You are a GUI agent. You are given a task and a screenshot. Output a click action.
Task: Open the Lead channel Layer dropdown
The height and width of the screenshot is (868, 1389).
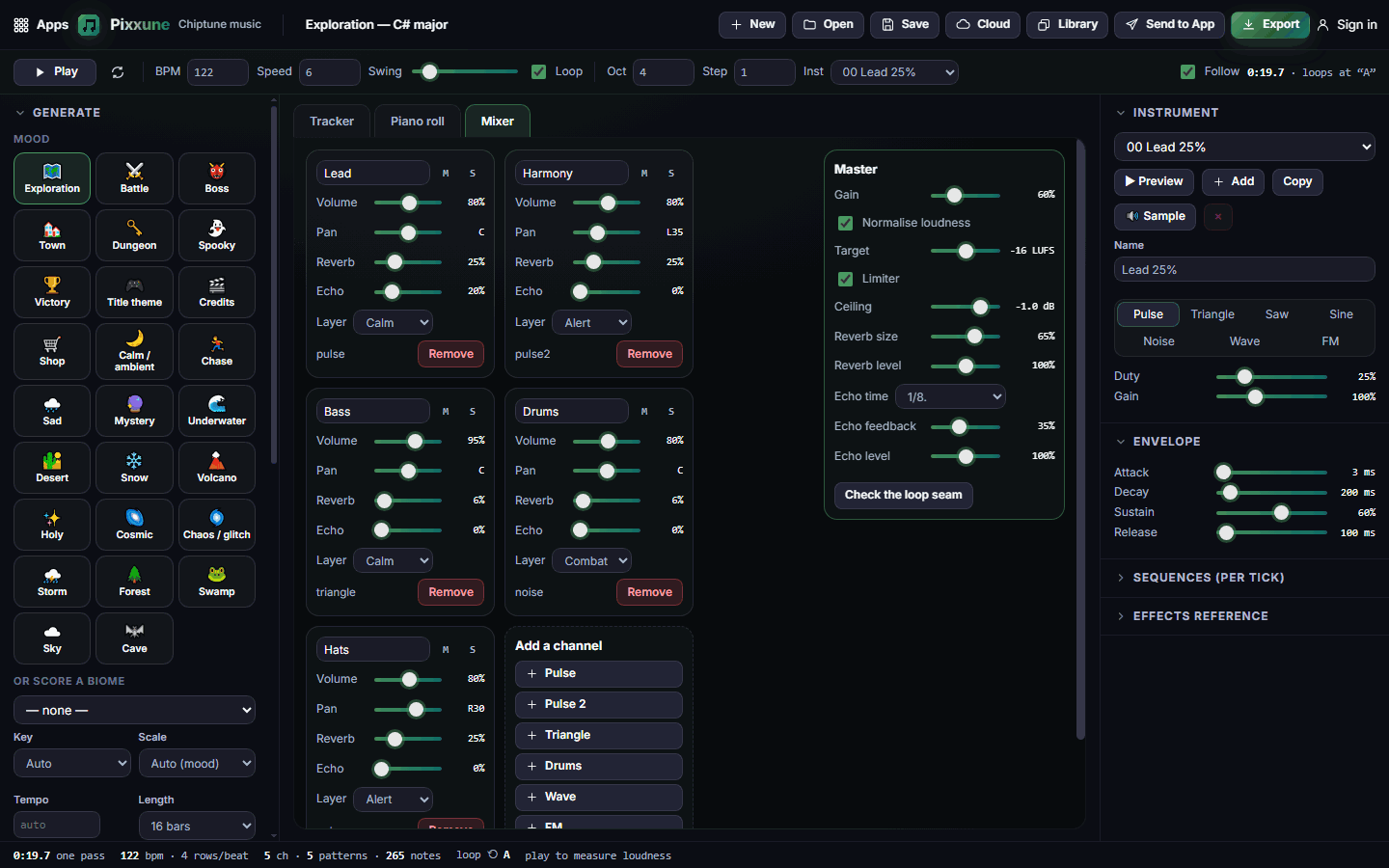393,323
